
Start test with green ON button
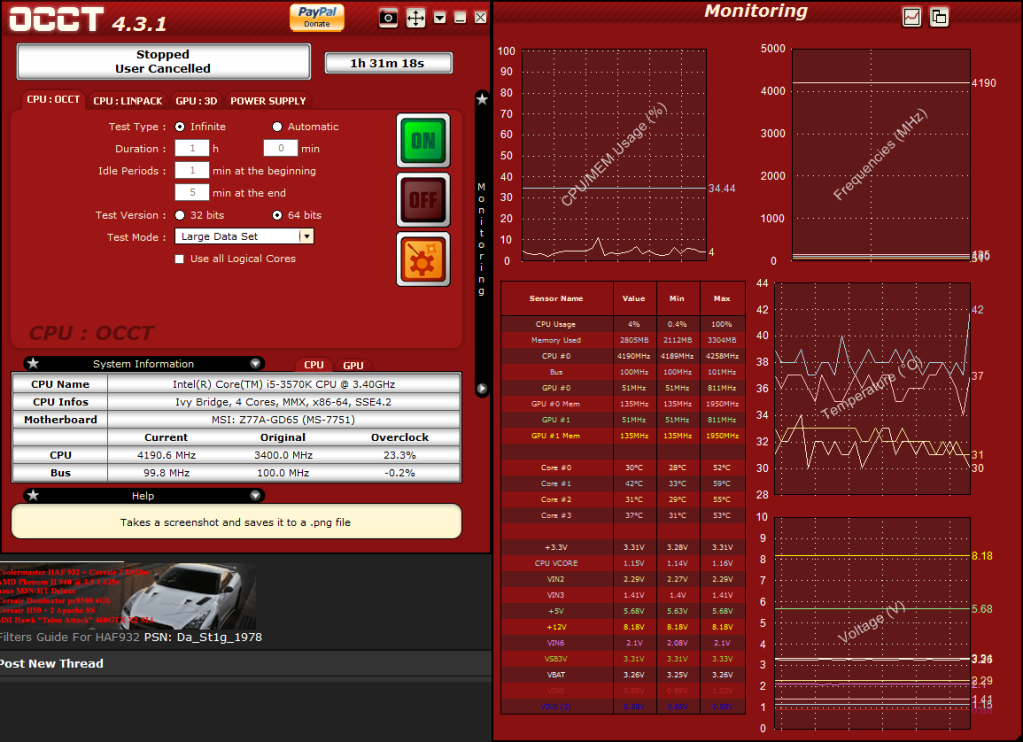tap(423, 140)
